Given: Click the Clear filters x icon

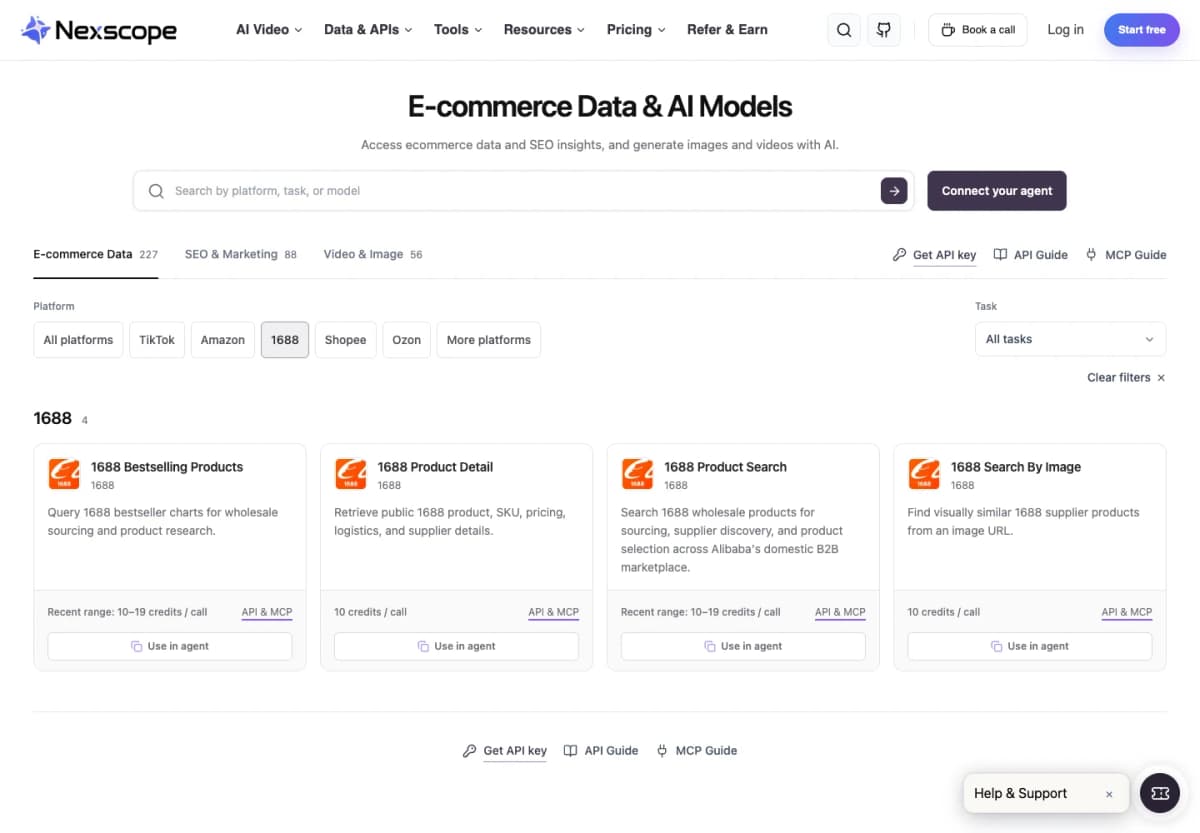Looking at the screenshot, I should click(x=1161, y=378).
